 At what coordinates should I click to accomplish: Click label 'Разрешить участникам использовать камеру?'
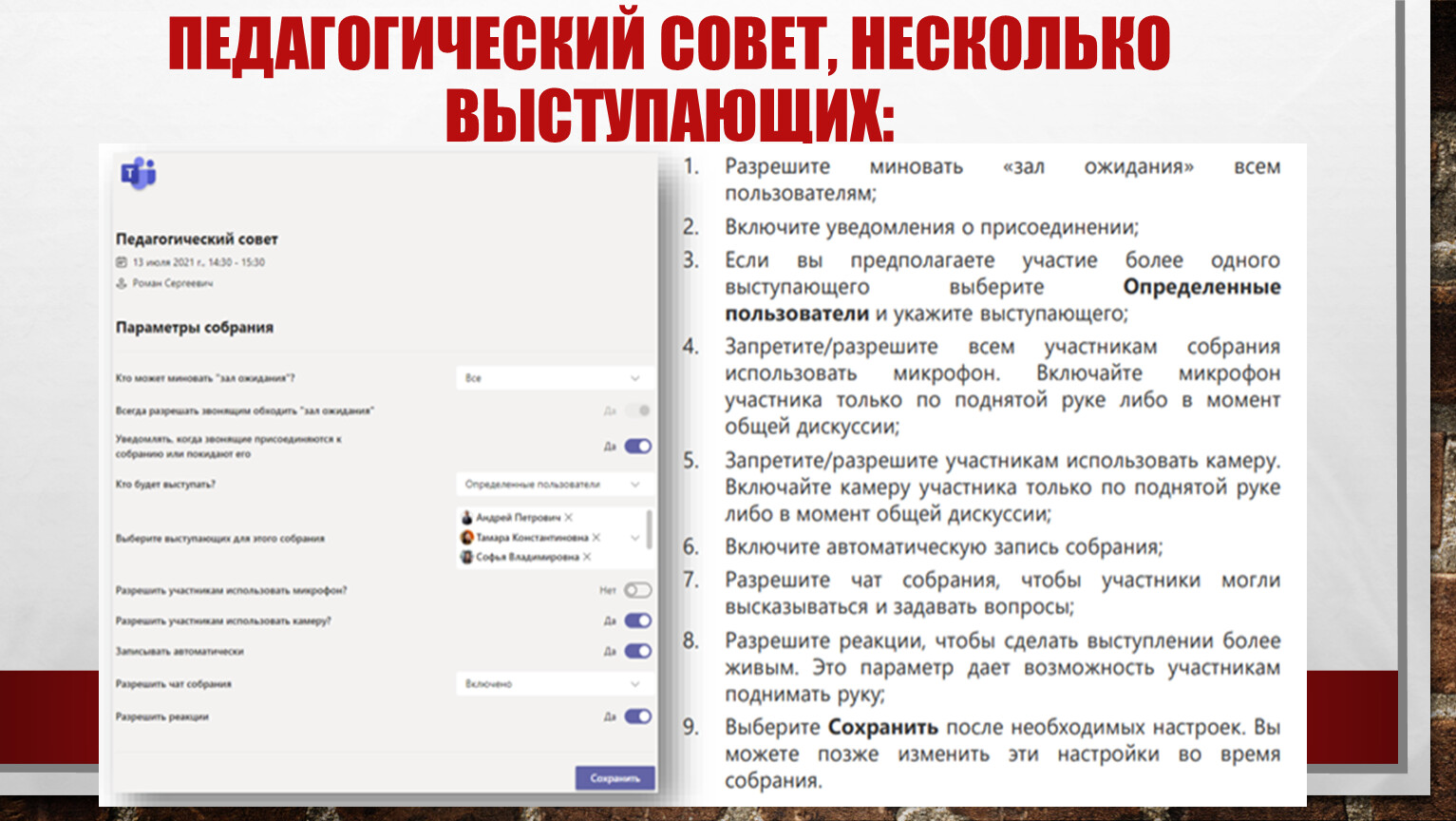[223, 621]
